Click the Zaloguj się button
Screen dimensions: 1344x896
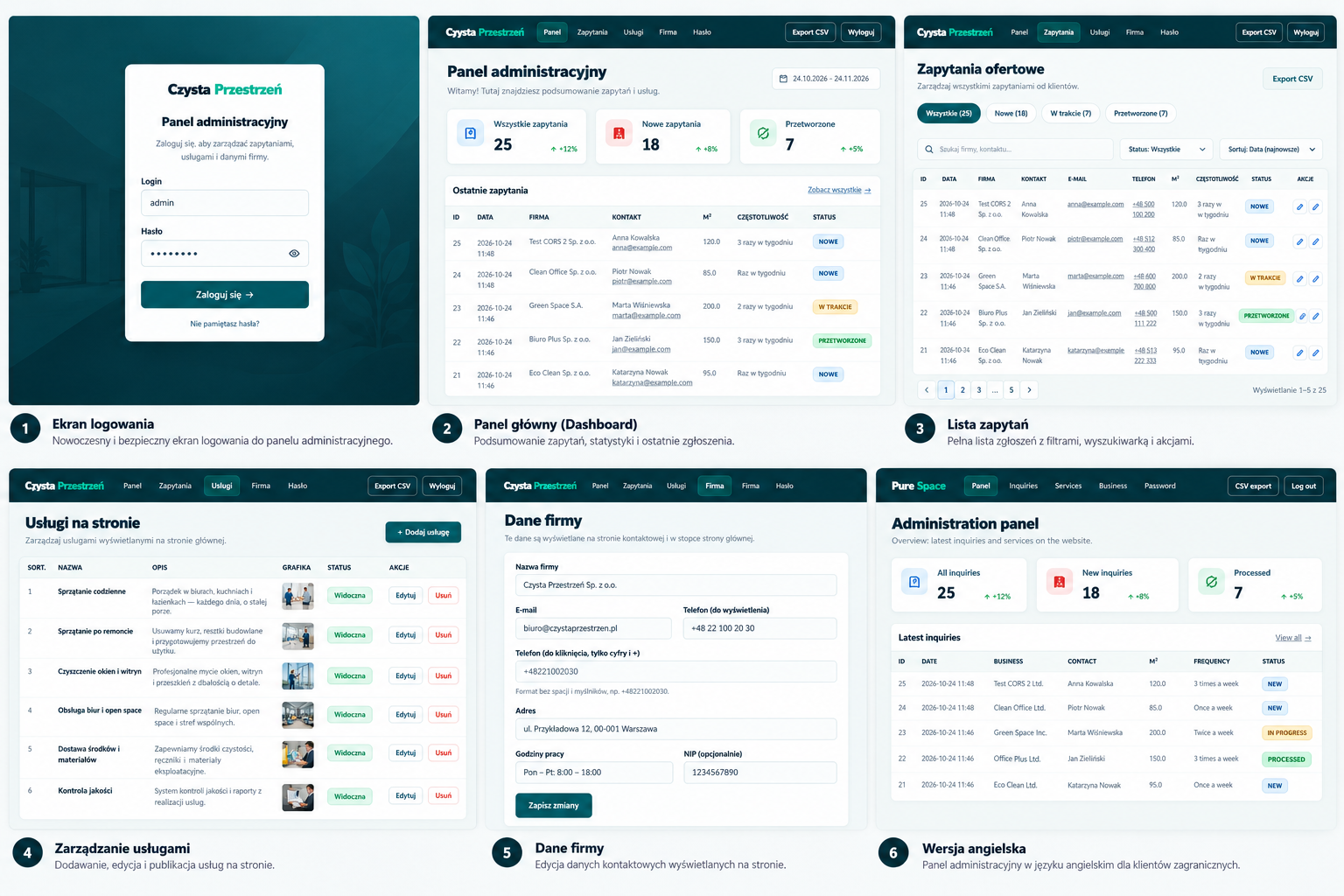point(225,295)
